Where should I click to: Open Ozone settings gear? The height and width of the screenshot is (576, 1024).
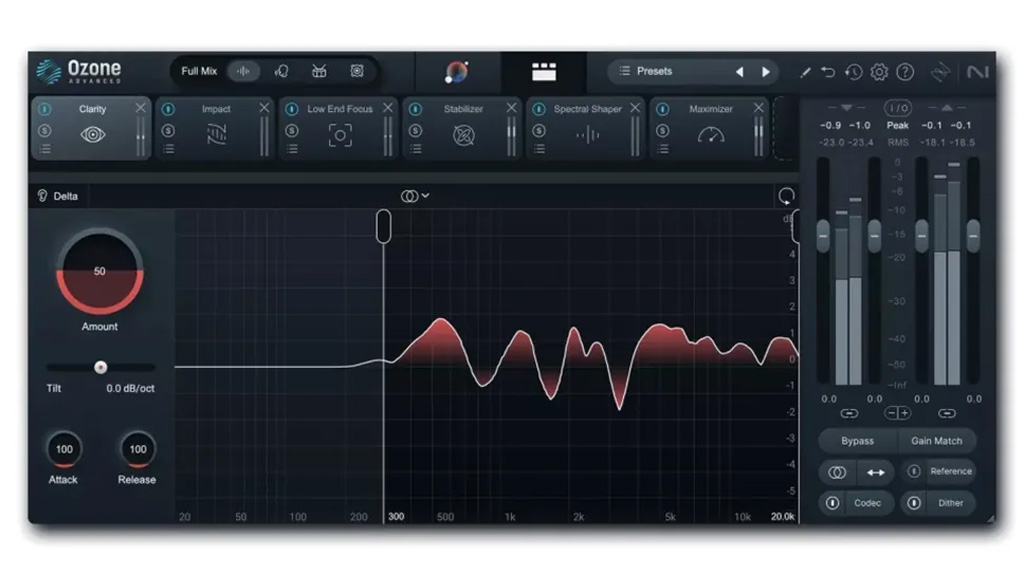879,72
